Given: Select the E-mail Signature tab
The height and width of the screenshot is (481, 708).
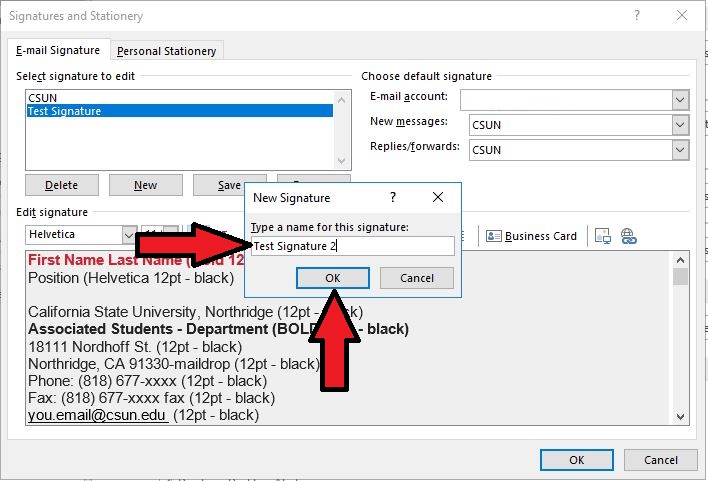Looking at the screenshot, I should pyautogui.click(x=58, y=51).
